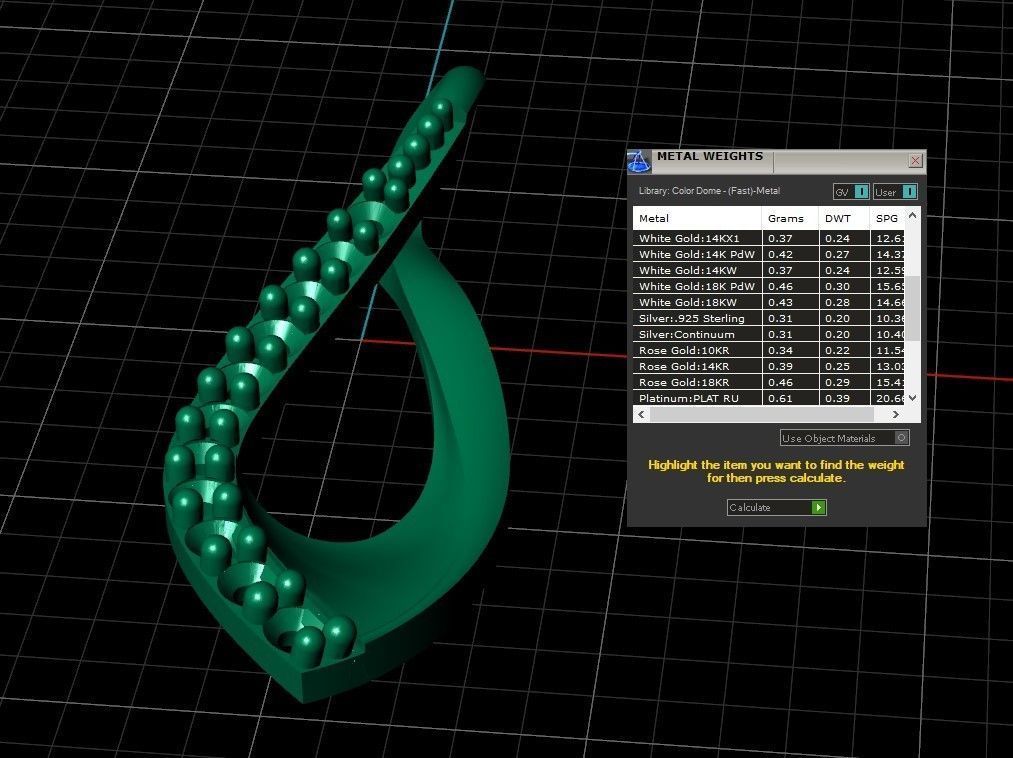Click the Grams column header
The image size is (1013, 758).
coord(789,218)
